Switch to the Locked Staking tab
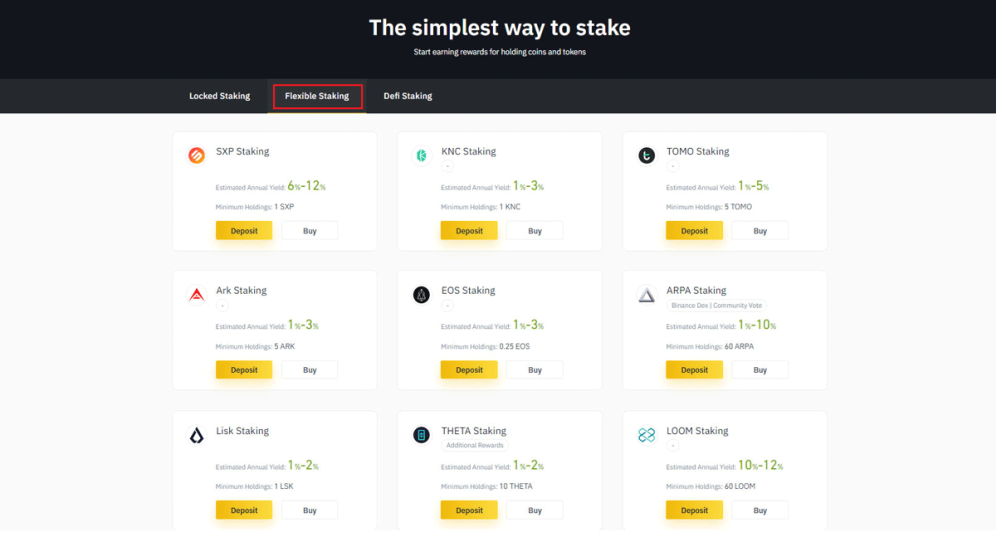 click(x=219, y=96)
